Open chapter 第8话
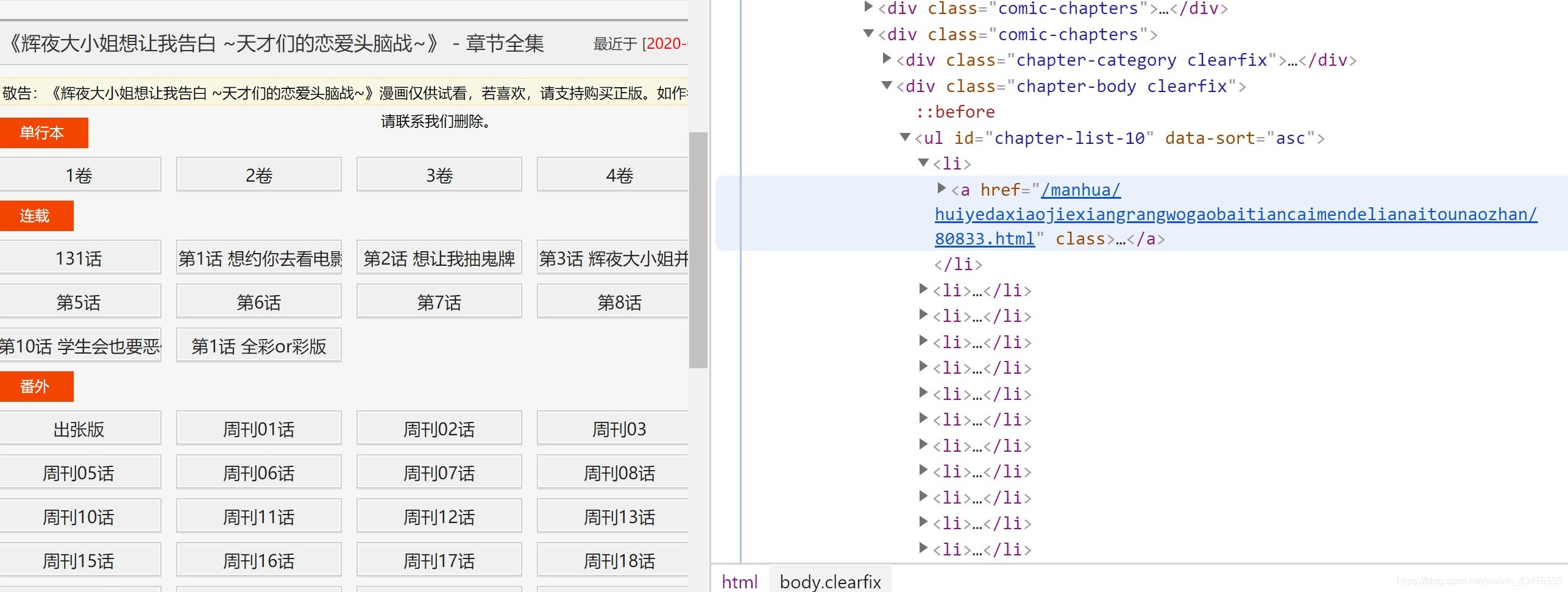 (x=613, y=302)
